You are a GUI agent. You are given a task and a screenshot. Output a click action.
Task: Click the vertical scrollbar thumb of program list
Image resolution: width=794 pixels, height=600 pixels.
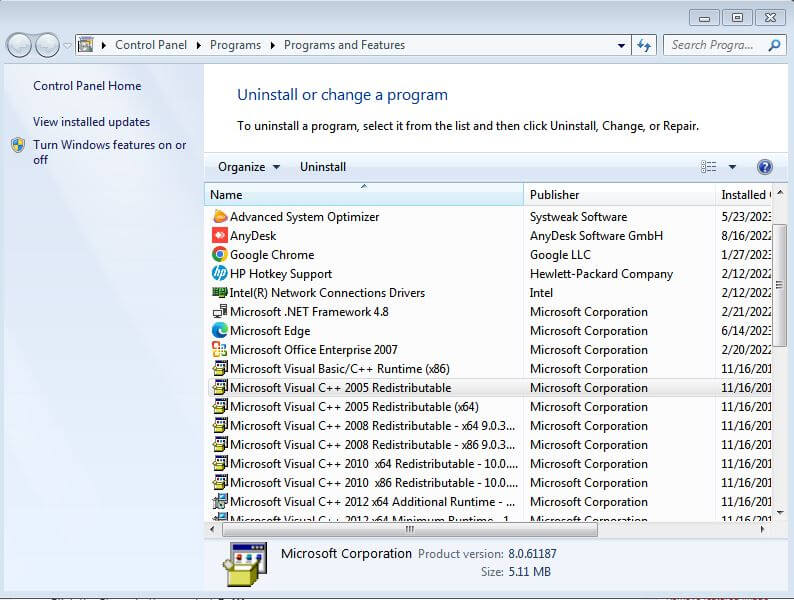point(780,286)
